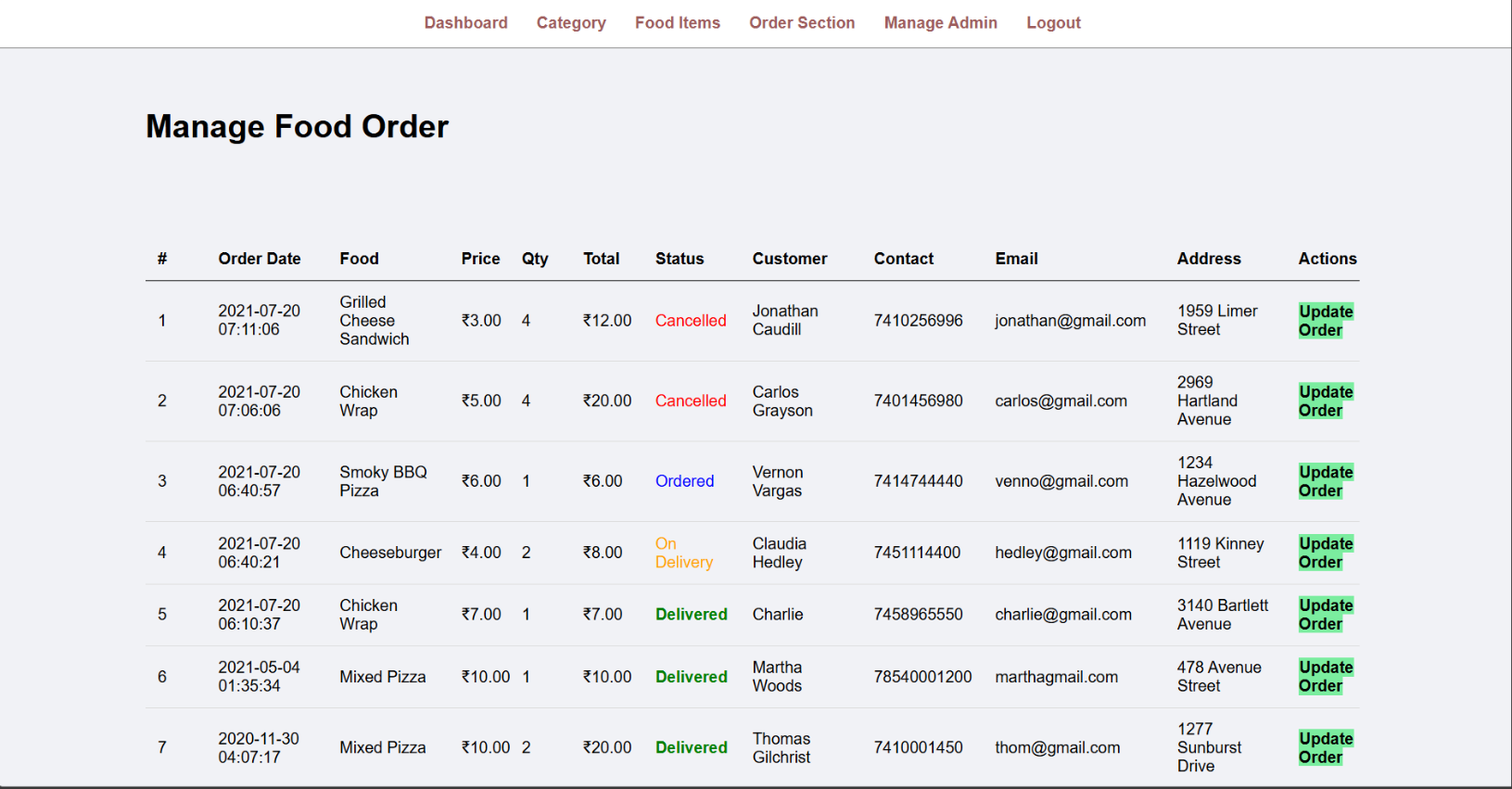Click the Total column header
1512x789 pixels.
[x=602, y=259]
